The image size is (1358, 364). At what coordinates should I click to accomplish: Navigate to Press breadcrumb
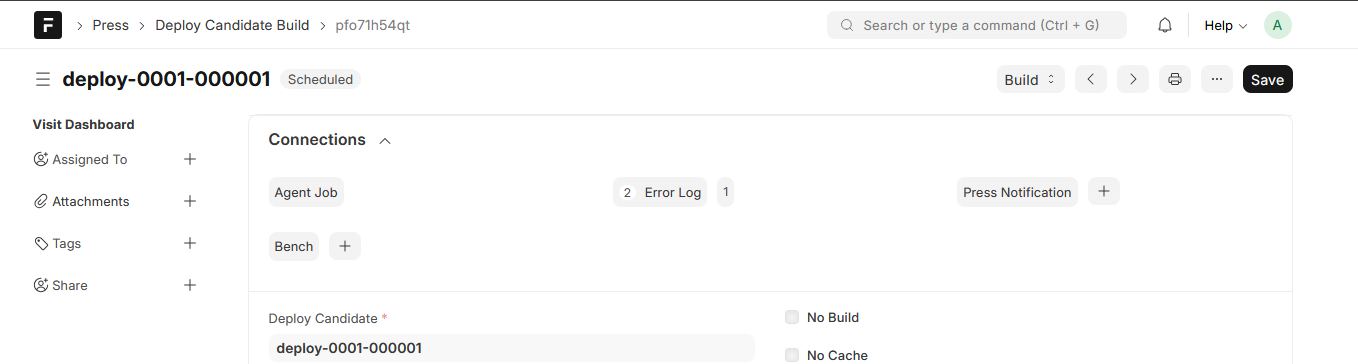[x=111, y=25]
